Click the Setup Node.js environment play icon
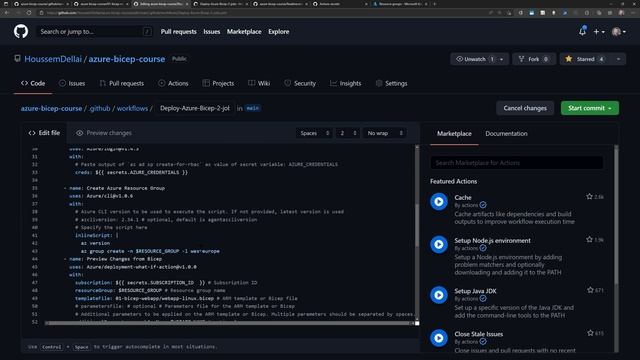The height and width of the screenshot is (360, 640). tap(439, 244)
